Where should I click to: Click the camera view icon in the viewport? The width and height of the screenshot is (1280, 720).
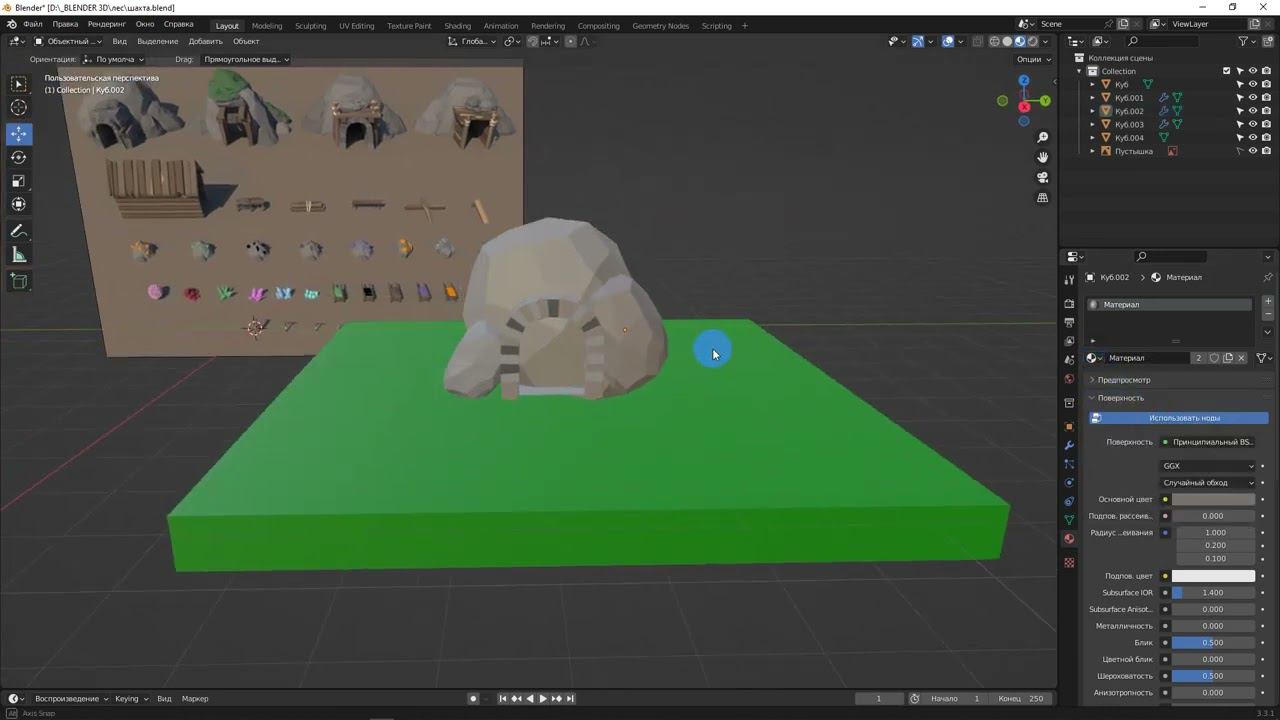1042,178
